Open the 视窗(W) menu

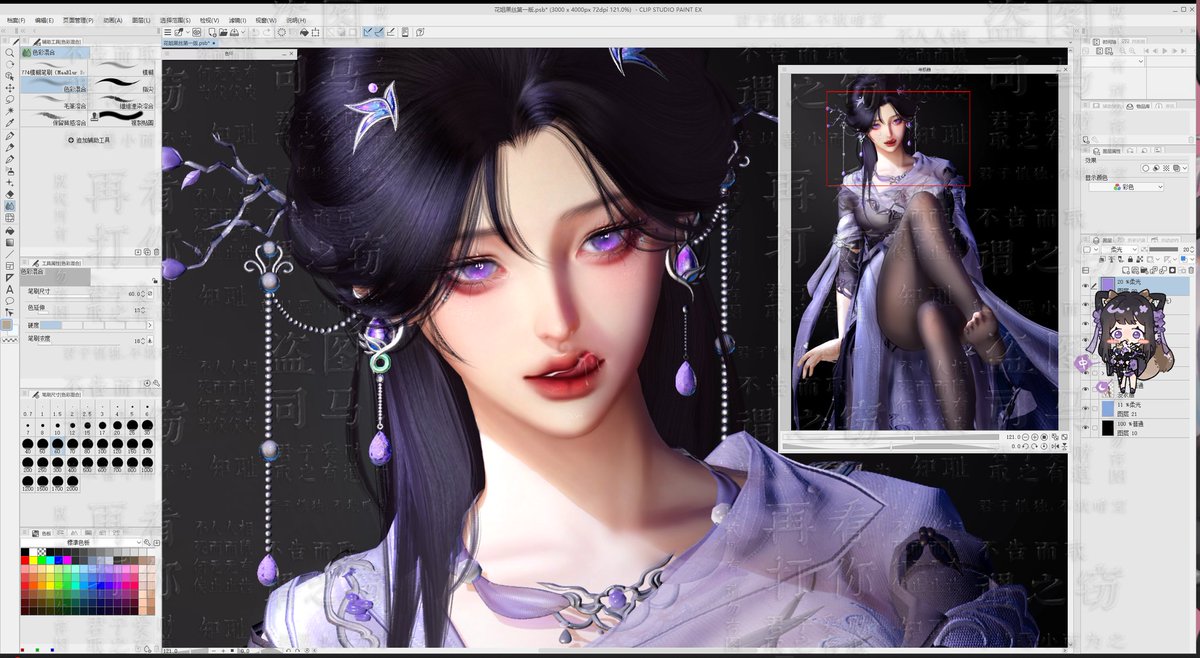coord(266,20)
